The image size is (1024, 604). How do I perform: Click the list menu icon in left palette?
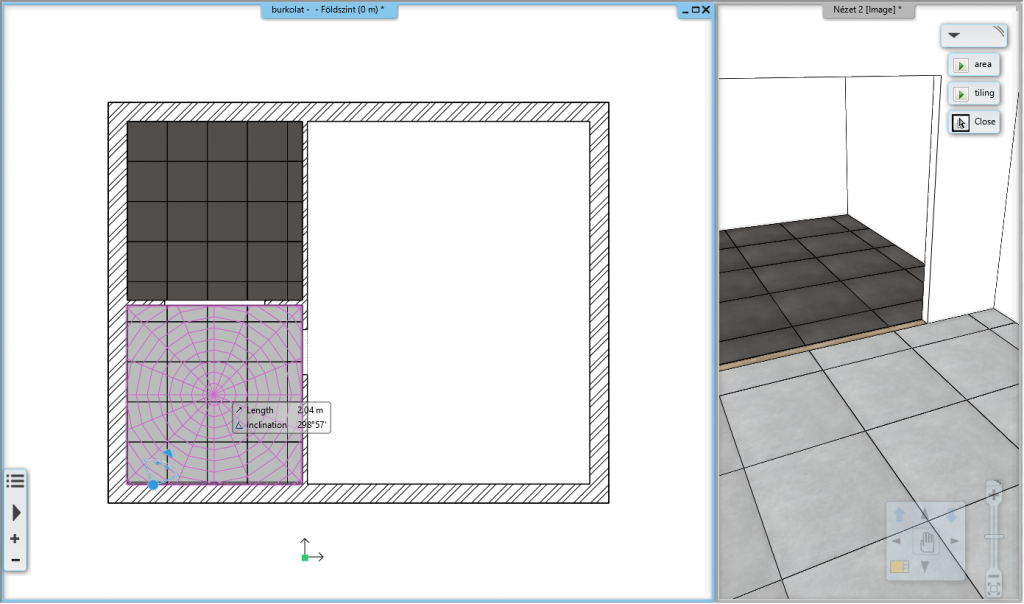click(x=15, y=481)
